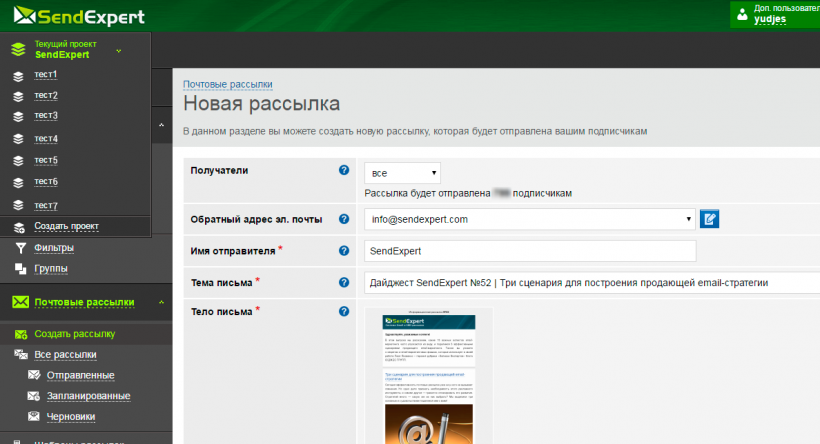Image resolution: width=820 pixels, height=444 pixels.
Task: Open help for Имя отправителя field
Action: [344, 251]
